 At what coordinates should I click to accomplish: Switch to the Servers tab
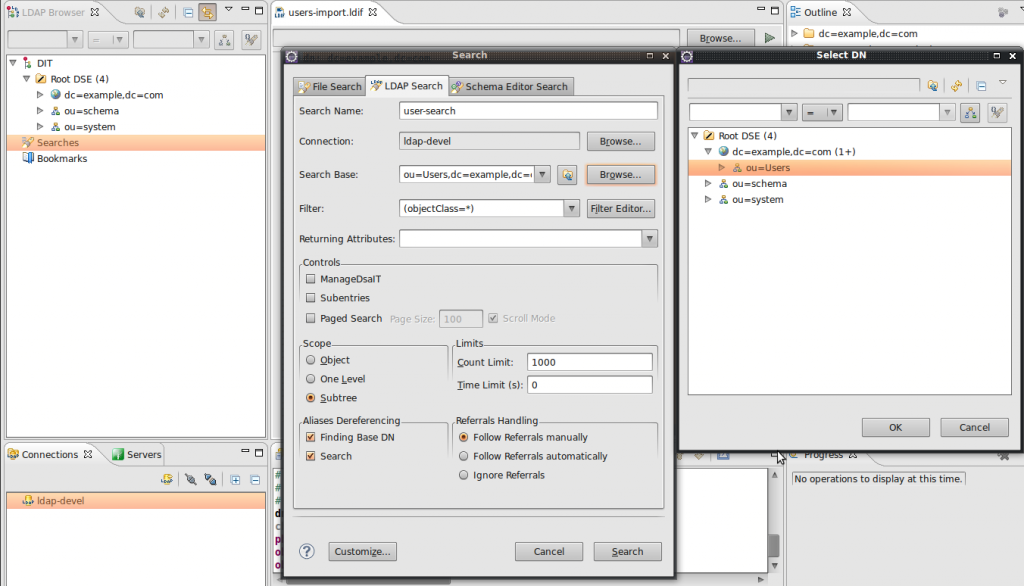[x=137, y=454]
